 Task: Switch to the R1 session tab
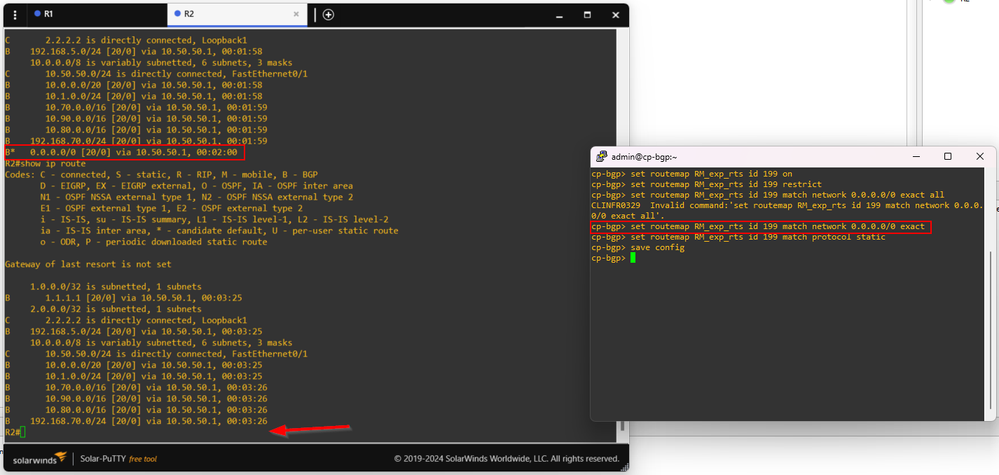tap(48, 14)
